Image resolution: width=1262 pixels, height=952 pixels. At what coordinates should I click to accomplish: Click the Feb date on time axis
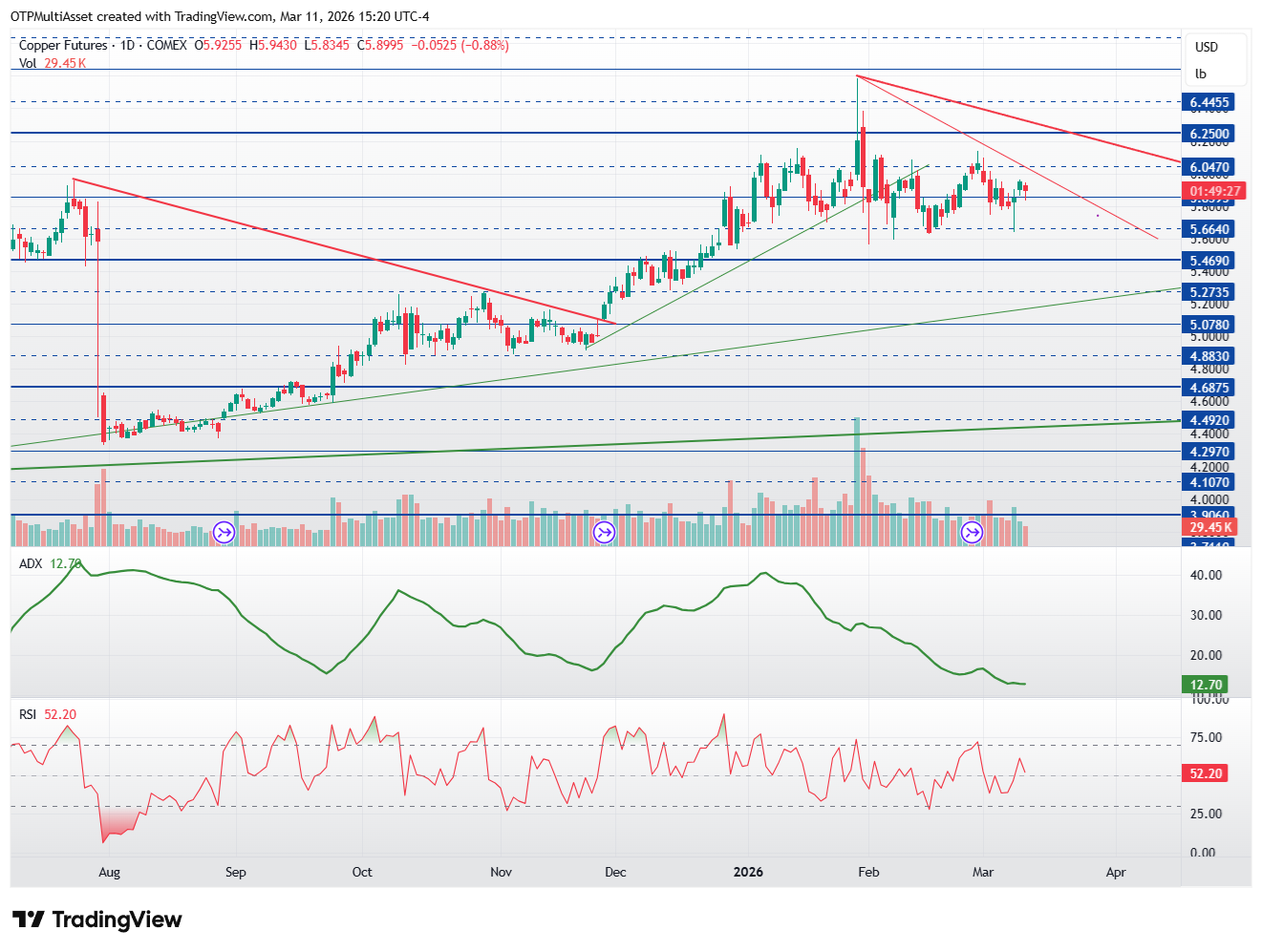pos(868,872)
